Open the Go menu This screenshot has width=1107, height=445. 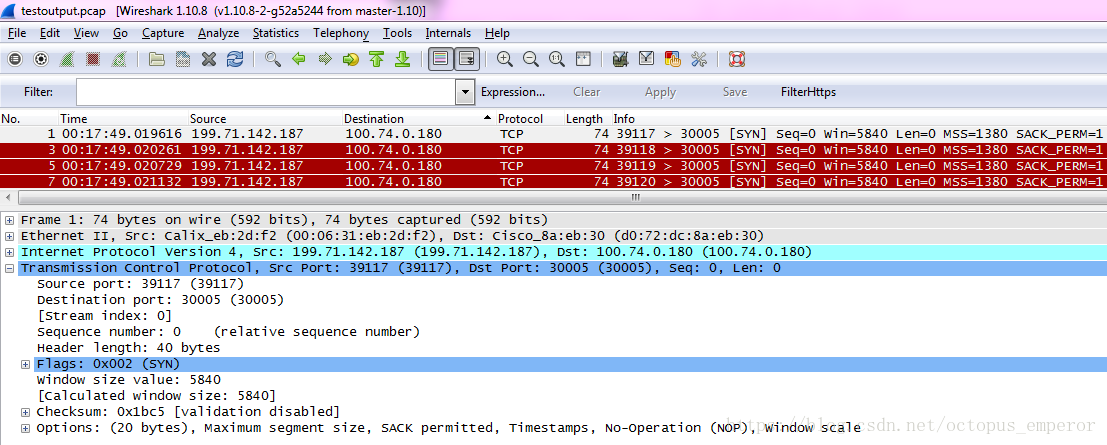click(120, 33)
